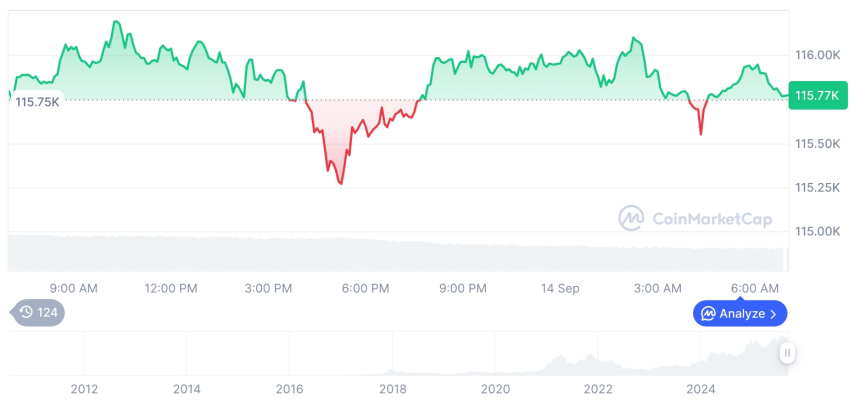Viewport: 860px width, 401px height.
Task: Click the CoinMarketCap watermark logo
Action: coord(631,218)
